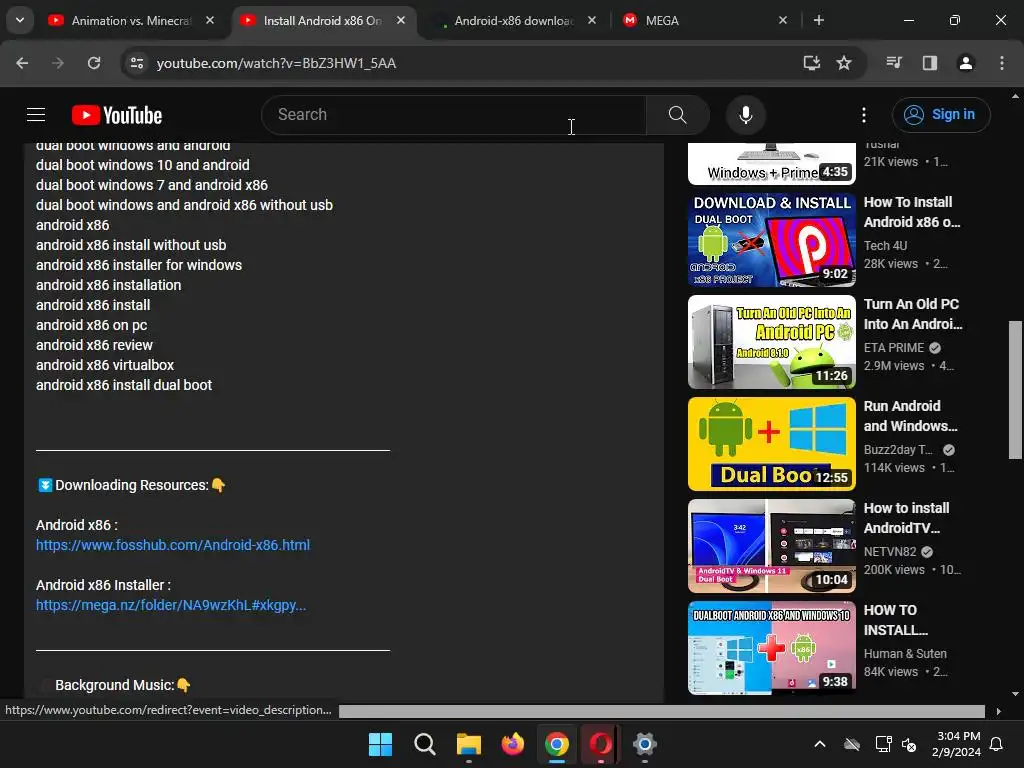Open File Explorer from the taskbar
Screen dimensions: 1024x768
(468, 744)
